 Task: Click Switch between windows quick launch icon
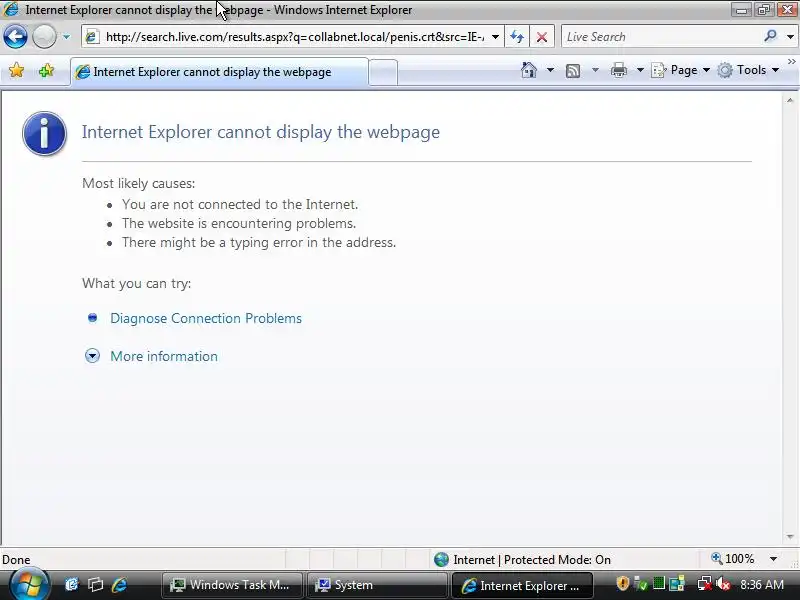(x=95, y=585)
